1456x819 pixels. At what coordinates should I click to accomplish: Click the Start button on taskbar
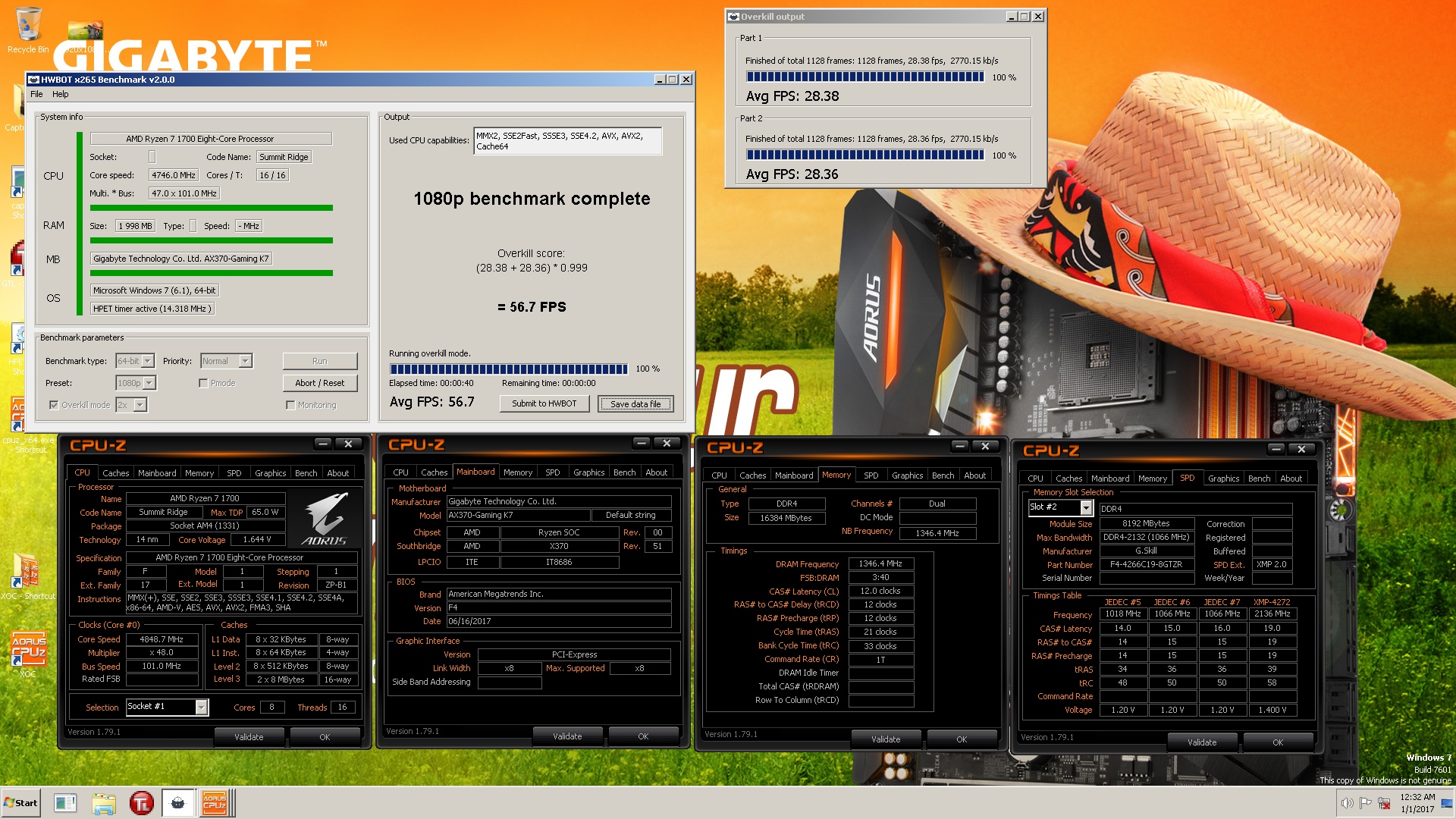tap(20, 803)
